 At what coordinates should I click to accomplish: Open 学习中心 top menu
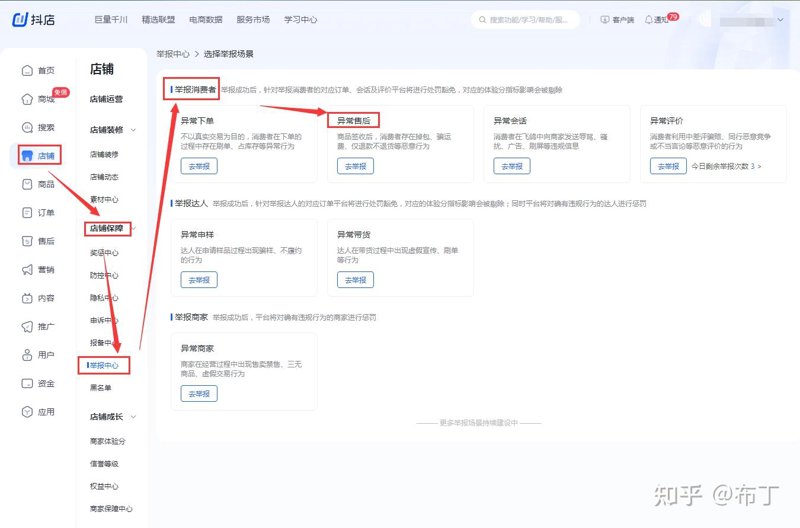(301, 19)
